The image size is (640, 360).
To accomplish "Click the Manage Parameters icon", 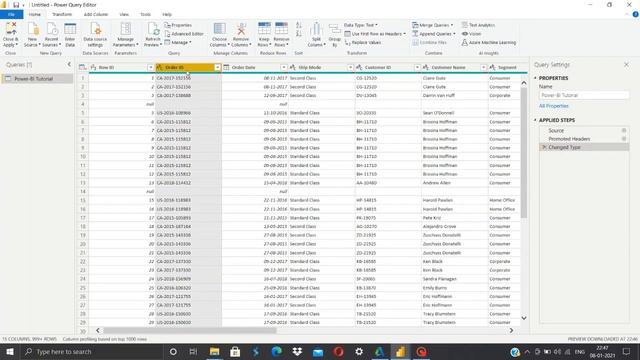I will (125, 30).
